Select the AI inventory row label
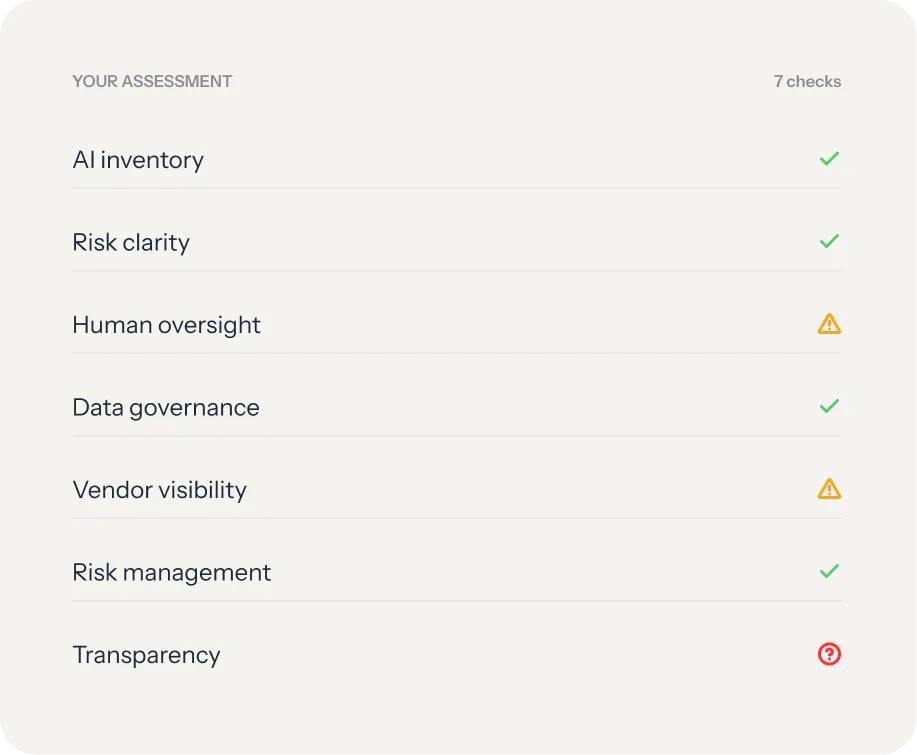This screenshot has width=917, height=755. (x=138, y=160)
